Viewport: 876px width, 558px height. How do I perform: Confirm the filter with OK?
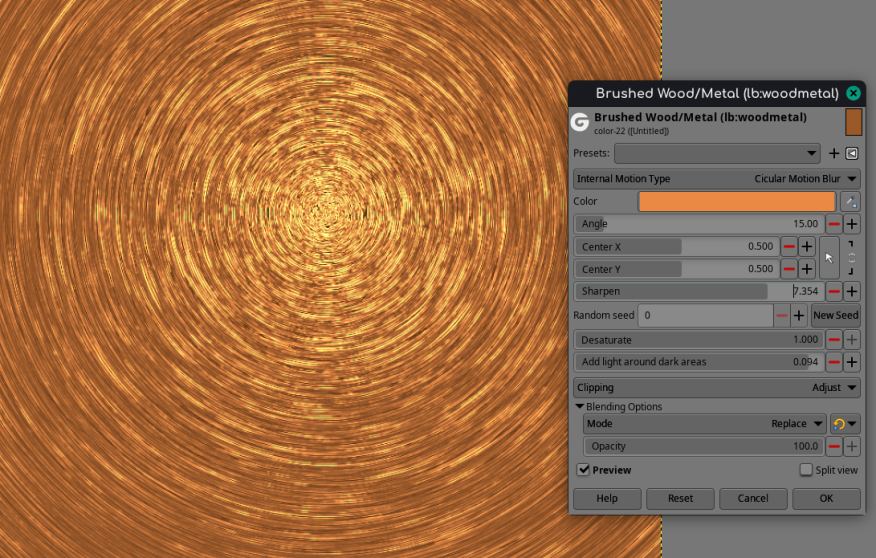[826, 498]
